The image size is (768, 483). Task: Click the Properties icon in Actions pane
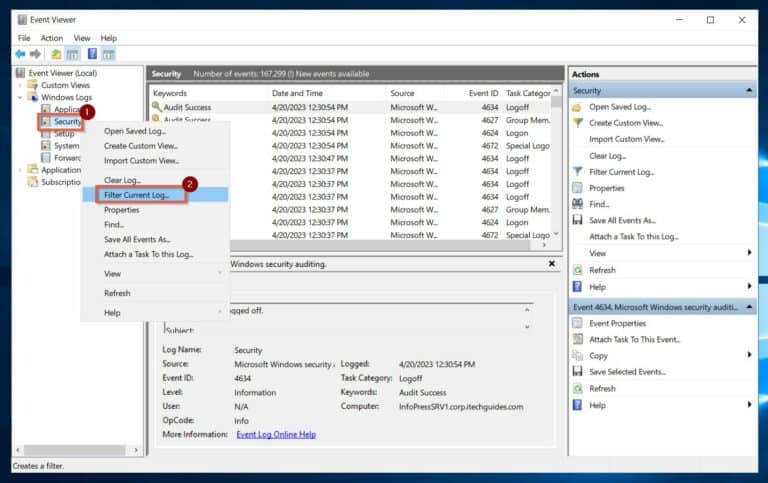pyautogui.click(x=577, y=188)
